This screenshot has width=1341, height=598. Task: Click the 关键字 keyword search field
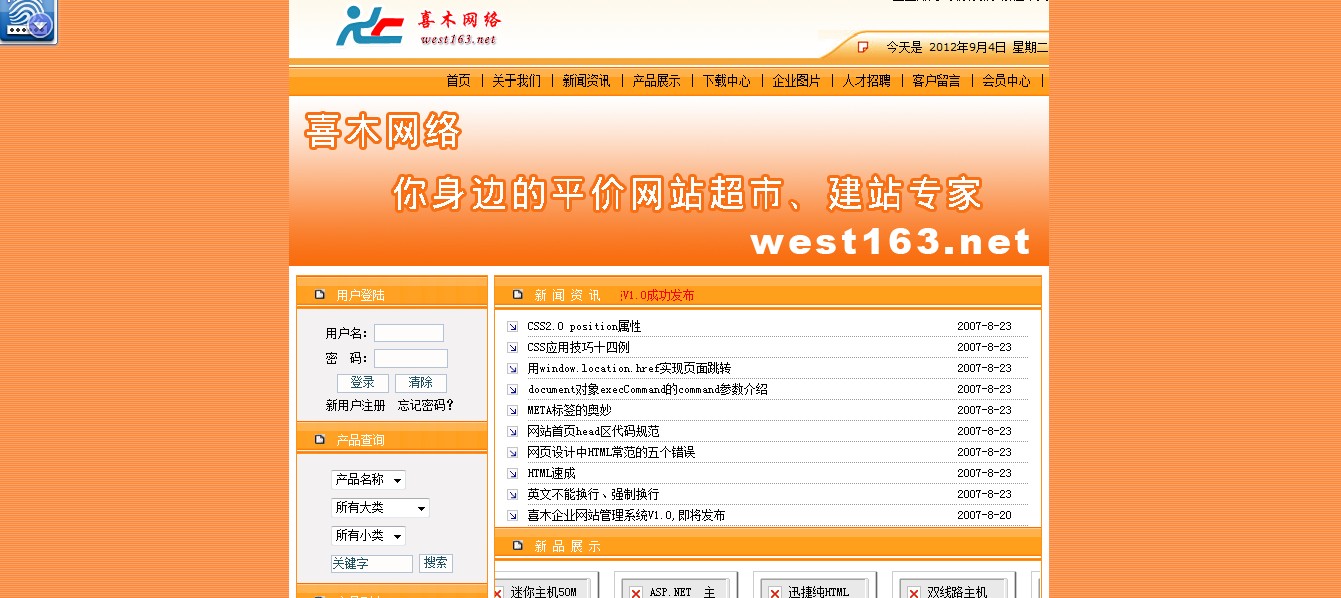[x=372, y=564]
